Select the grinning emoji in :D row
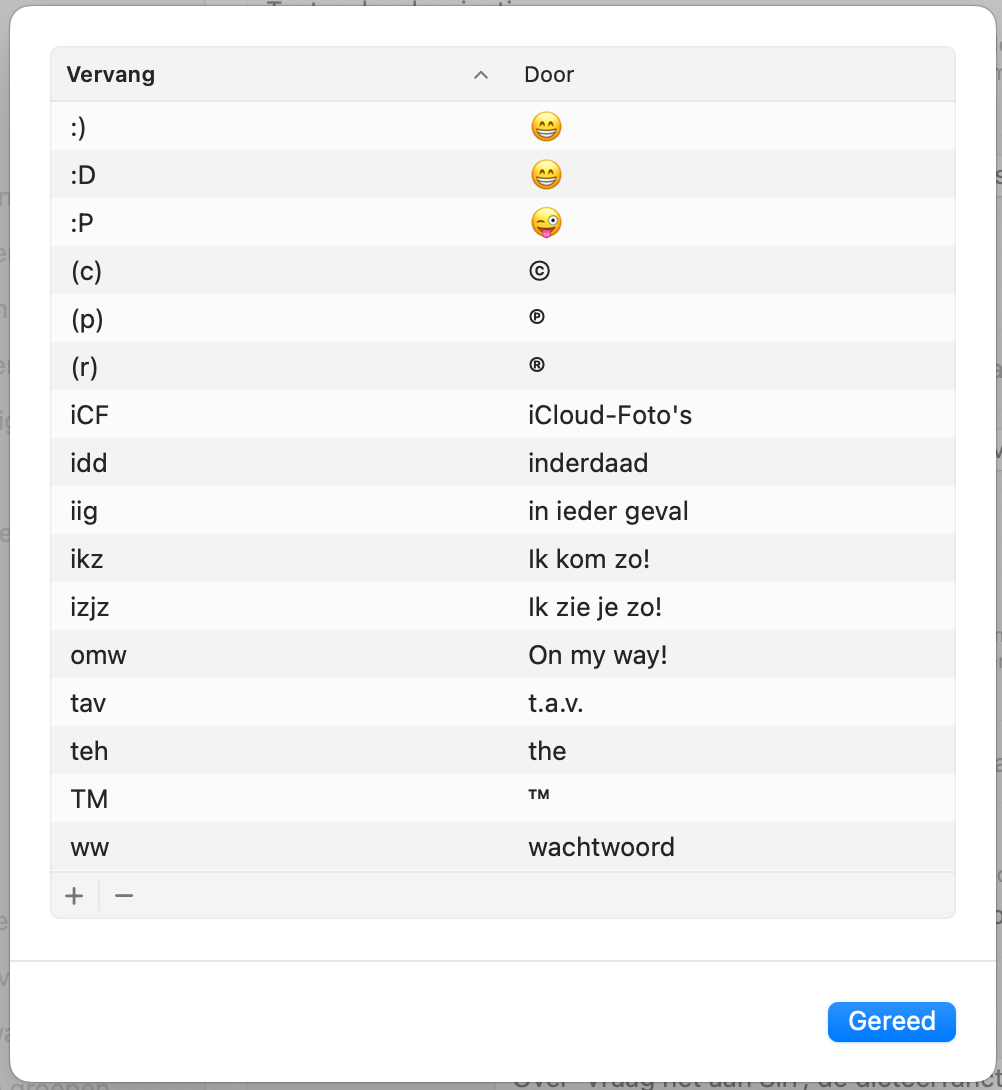 [x=546, y=174]
